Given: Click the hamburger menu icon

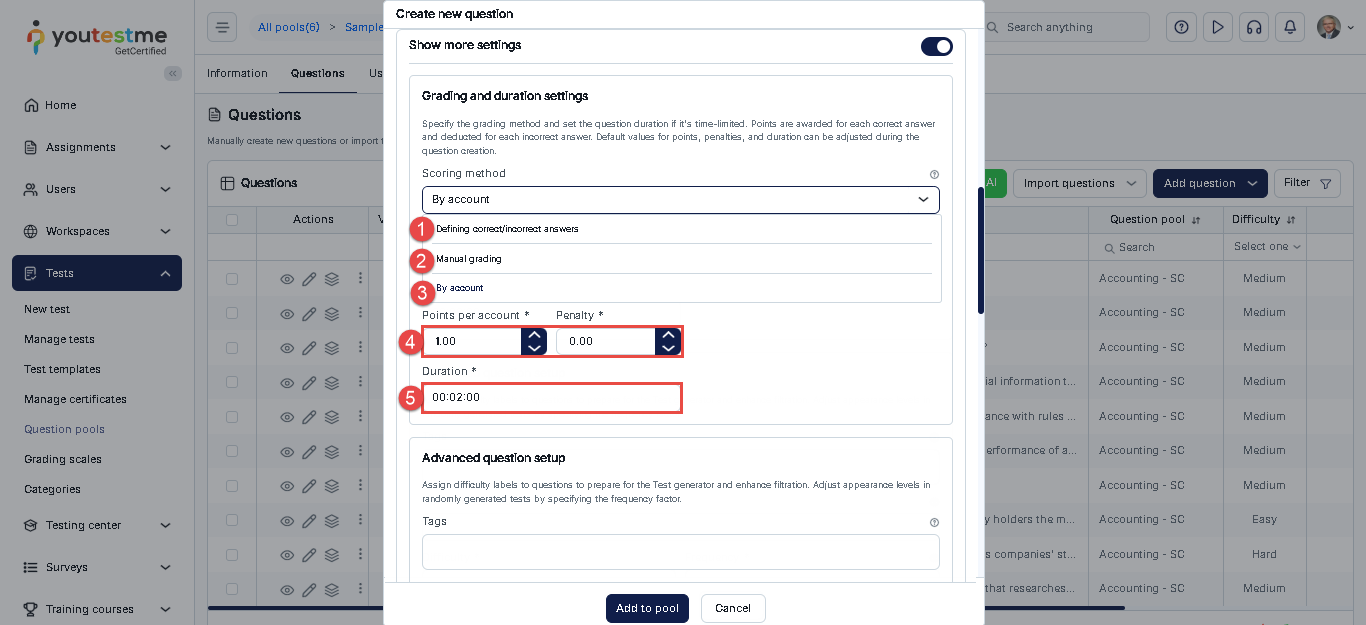Looking at the screenshot, I should 222,27.
